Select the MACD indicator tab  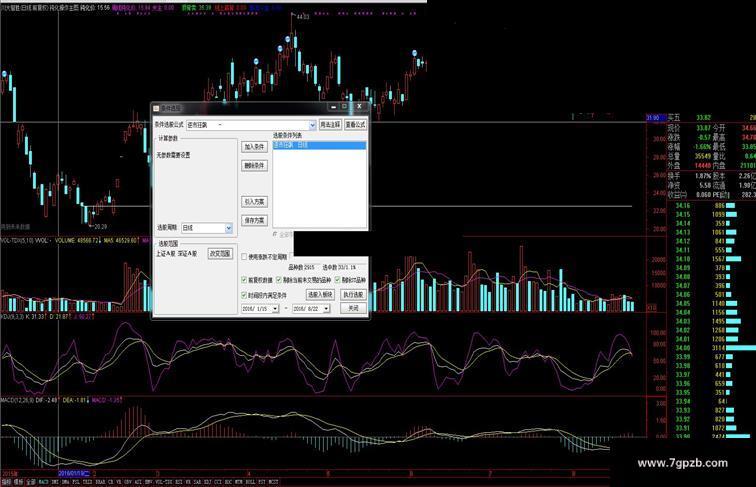click(43, 482)
